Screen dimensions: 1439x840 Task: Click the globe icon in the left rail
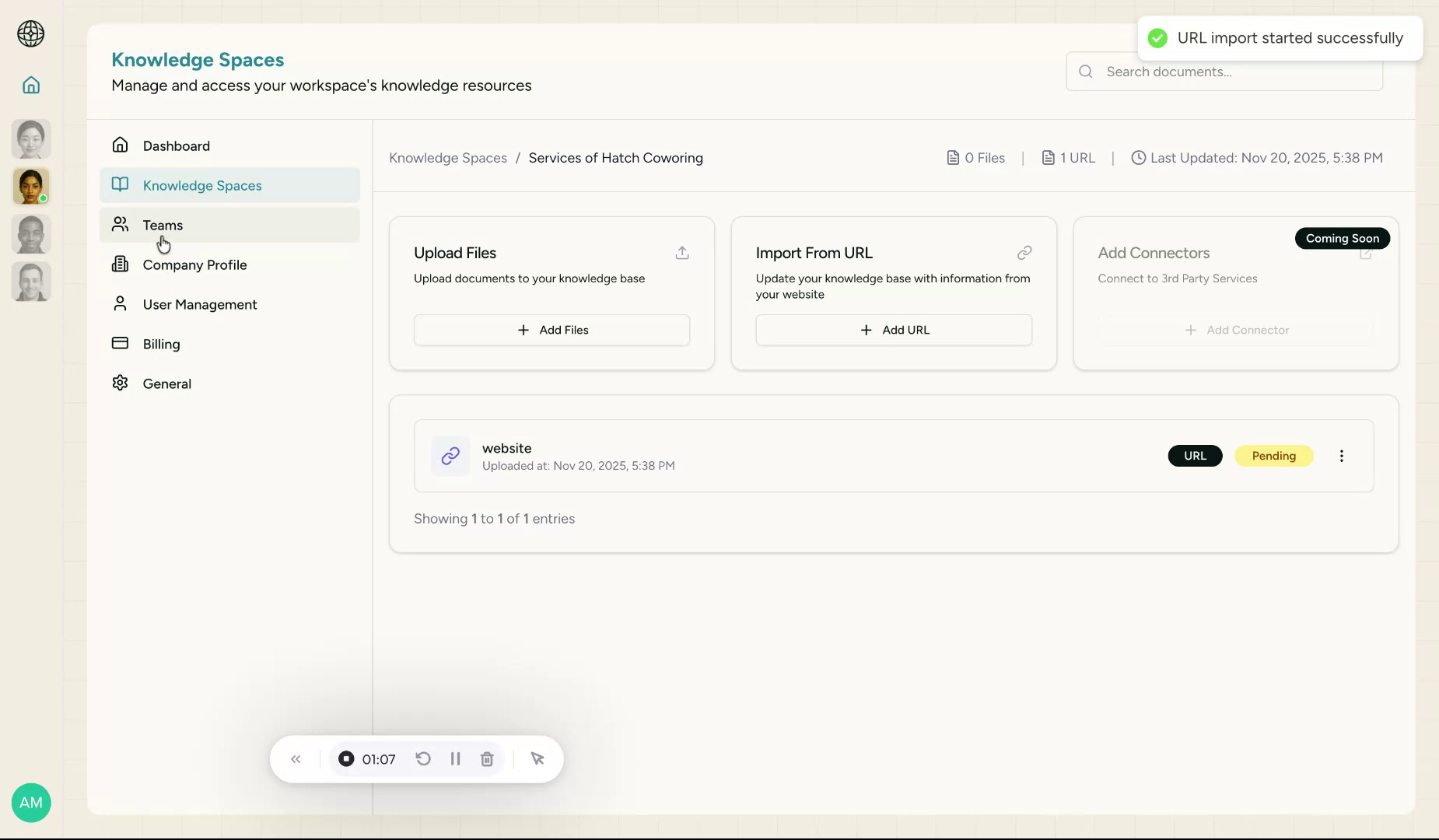pos(31,34)
